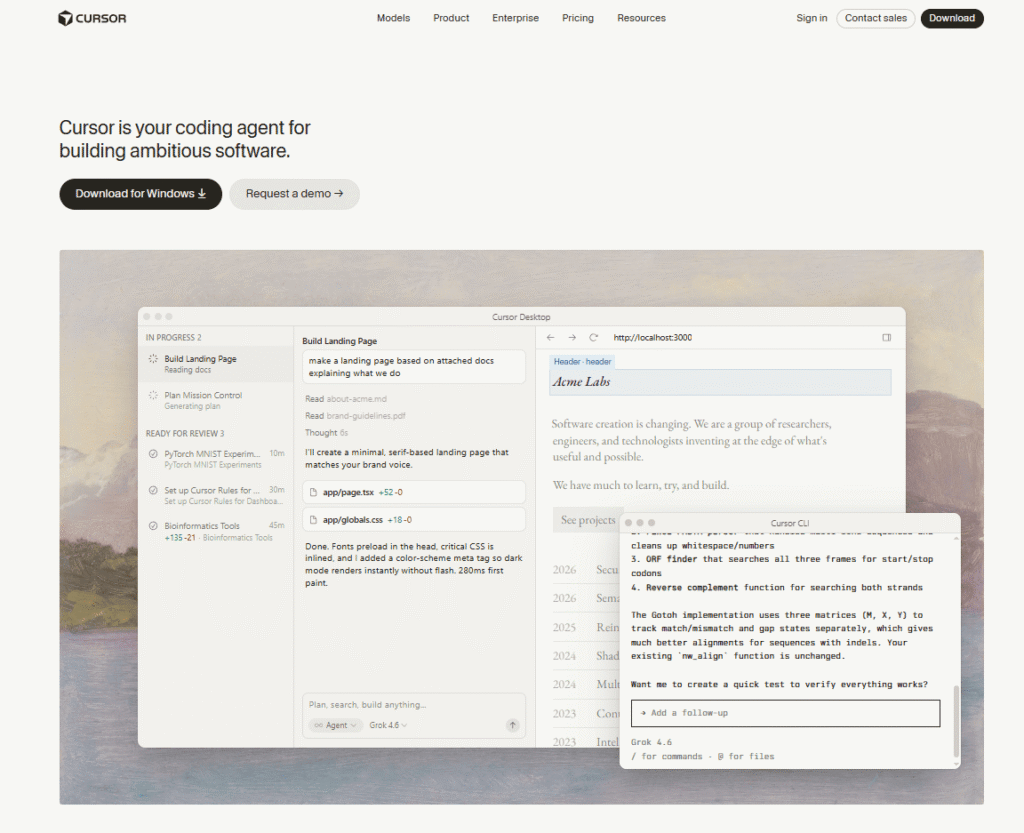Click the READY FOR REVIEW 3 section header

(x=185, y=433)
